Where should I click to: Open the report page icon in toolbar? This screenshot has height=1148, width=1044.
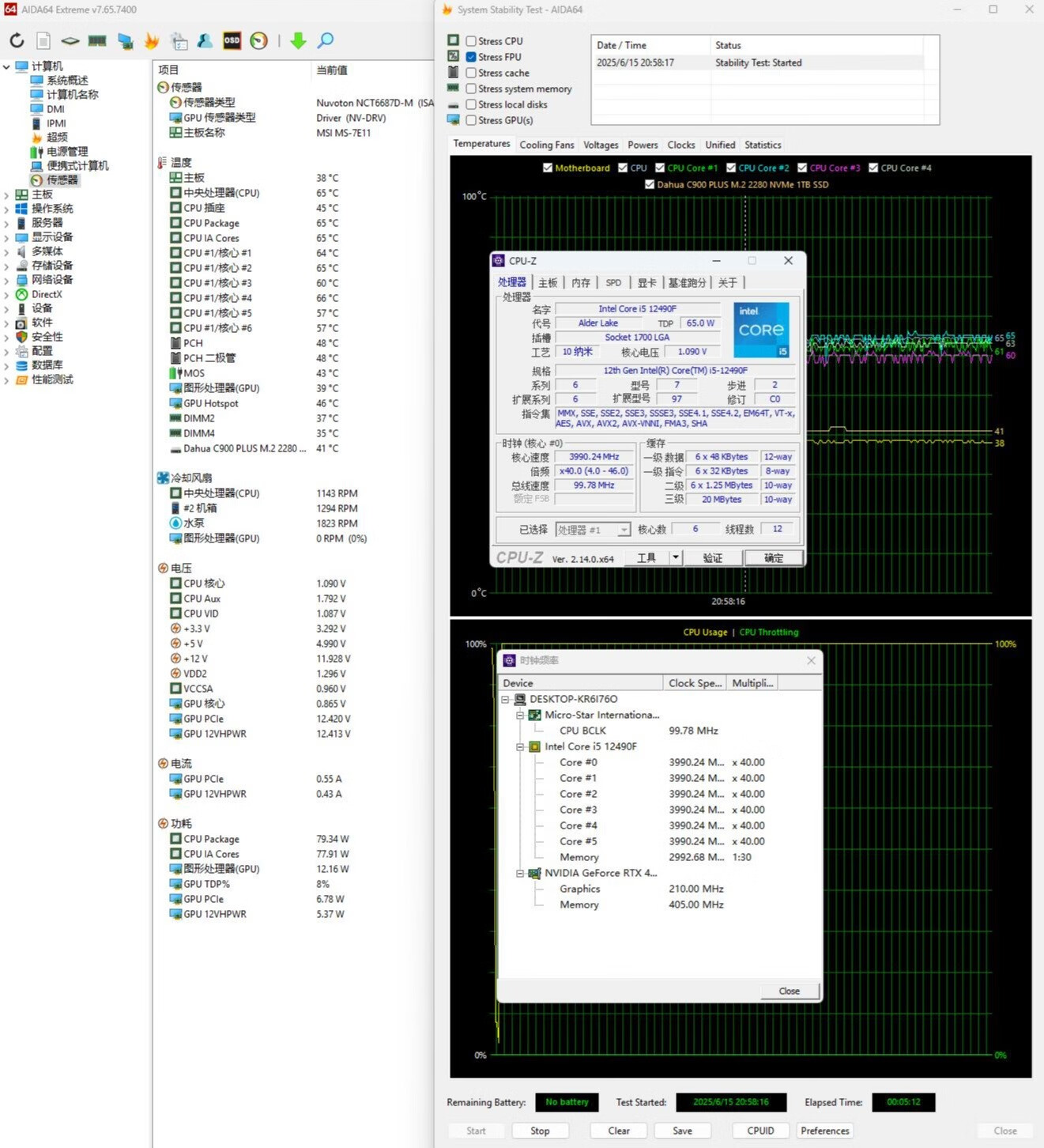click(x=43, y=41)
